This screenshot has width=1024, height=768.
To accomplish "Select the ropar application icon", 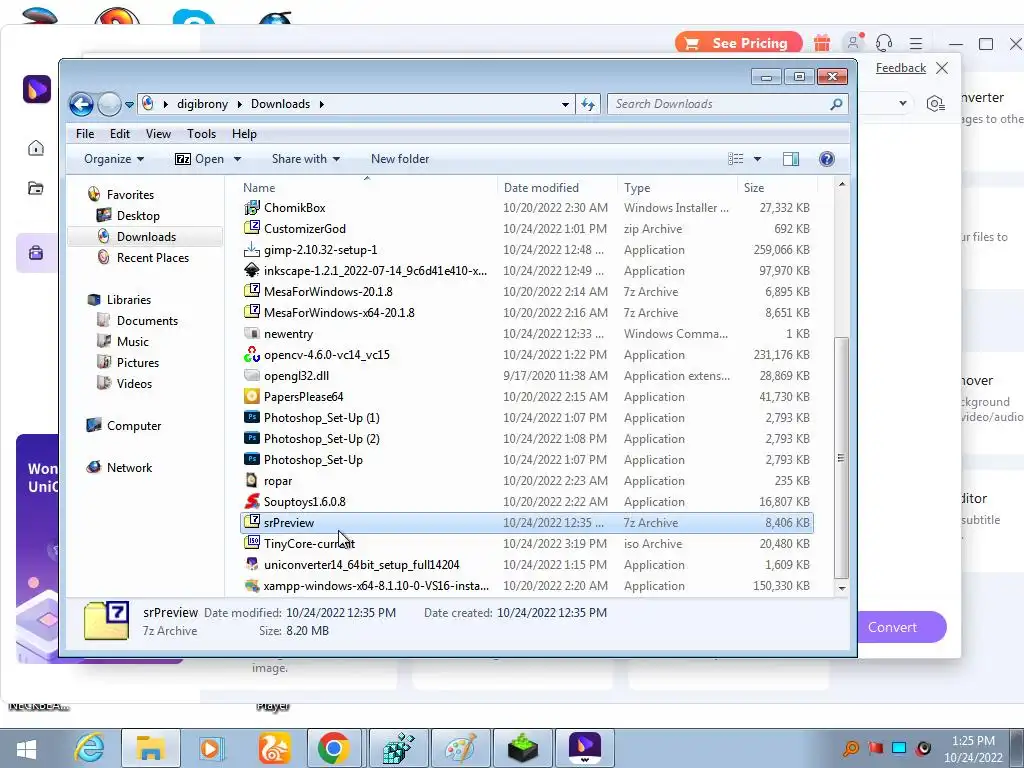I will pyautogui.click(x=251, y=481).
